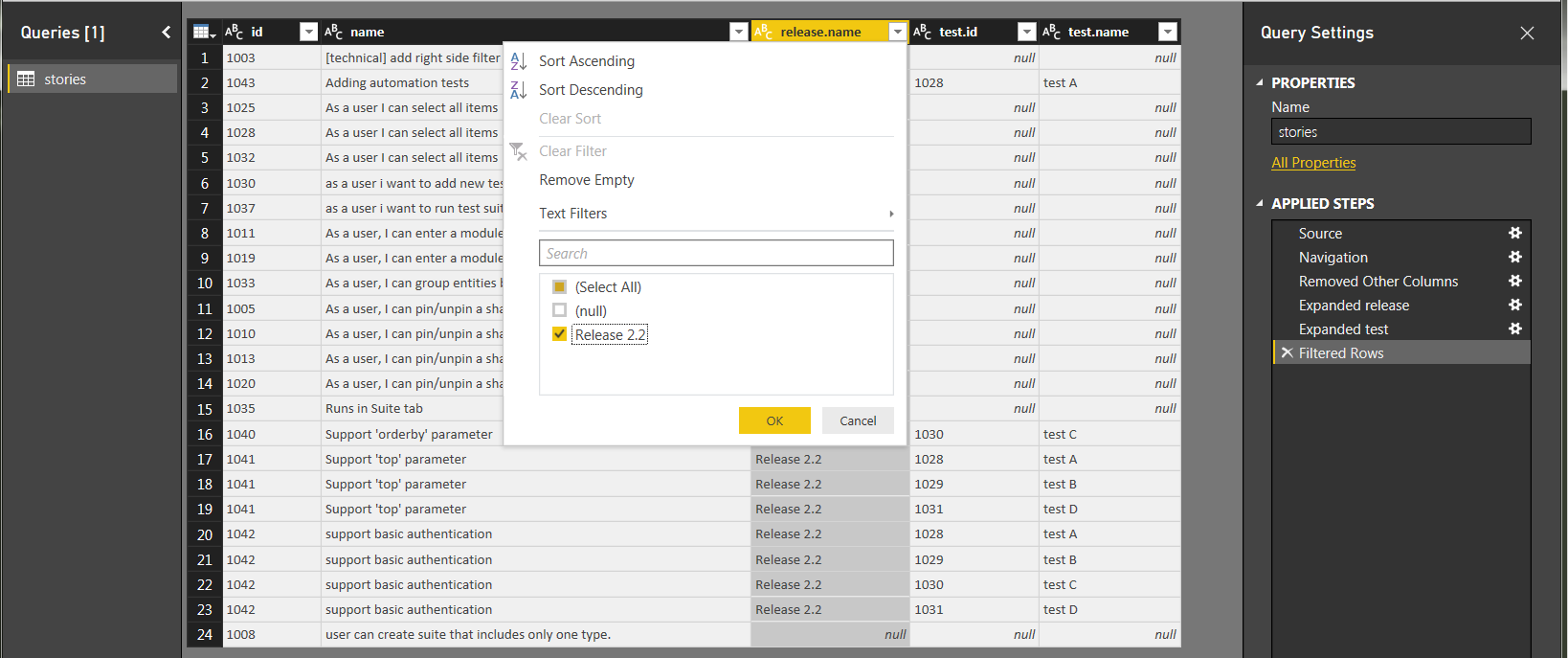Click the 'test C' cell in row 16
Screen dimensions: 1568x658
click(x=1109, y=434)
